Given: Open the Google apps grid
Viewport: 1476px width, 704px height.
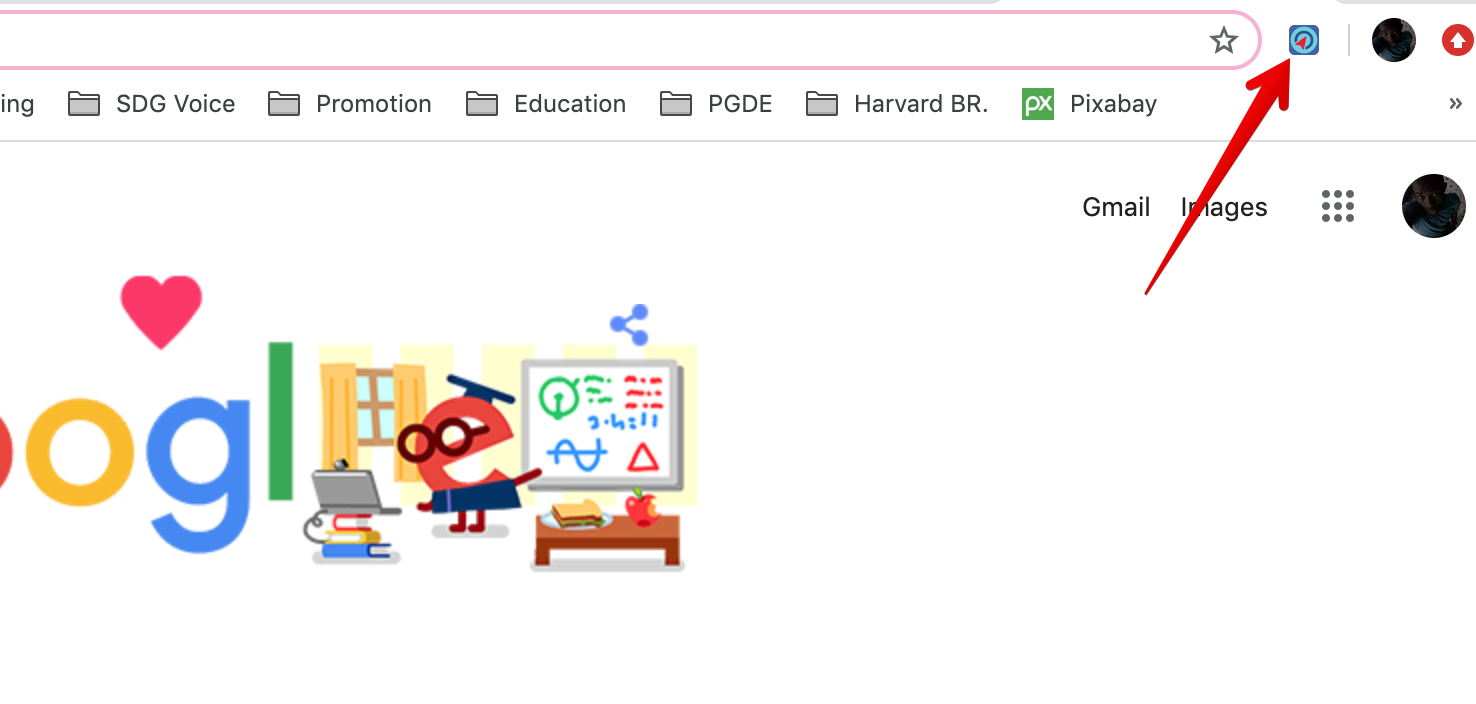Looking at the screenshot, I should [x=1337, y=206].
